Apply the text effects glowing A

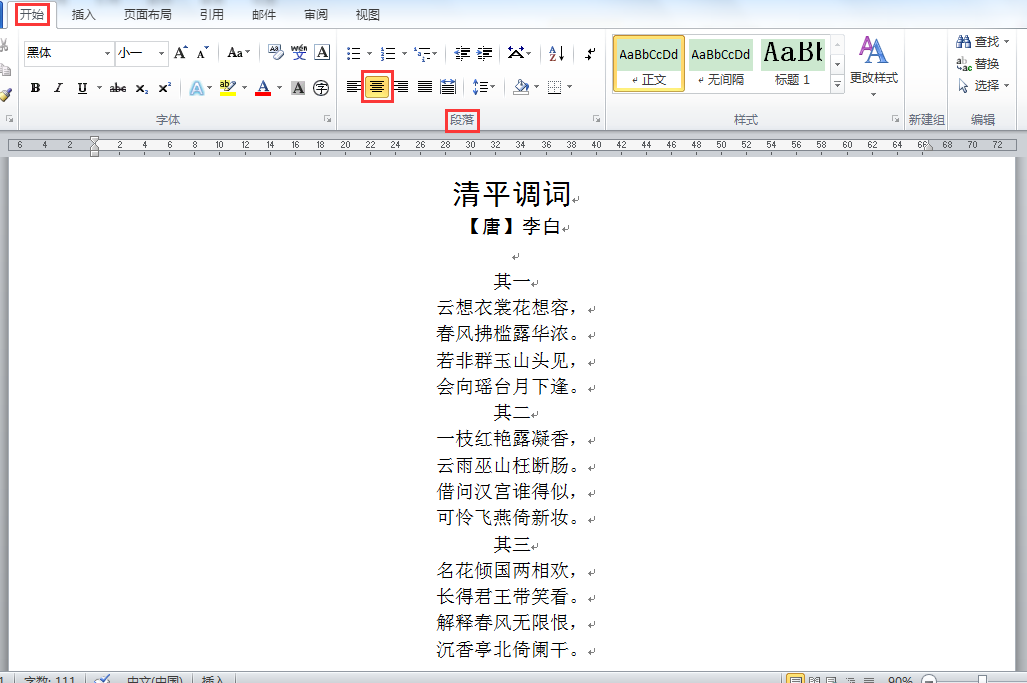coord(196,88)
